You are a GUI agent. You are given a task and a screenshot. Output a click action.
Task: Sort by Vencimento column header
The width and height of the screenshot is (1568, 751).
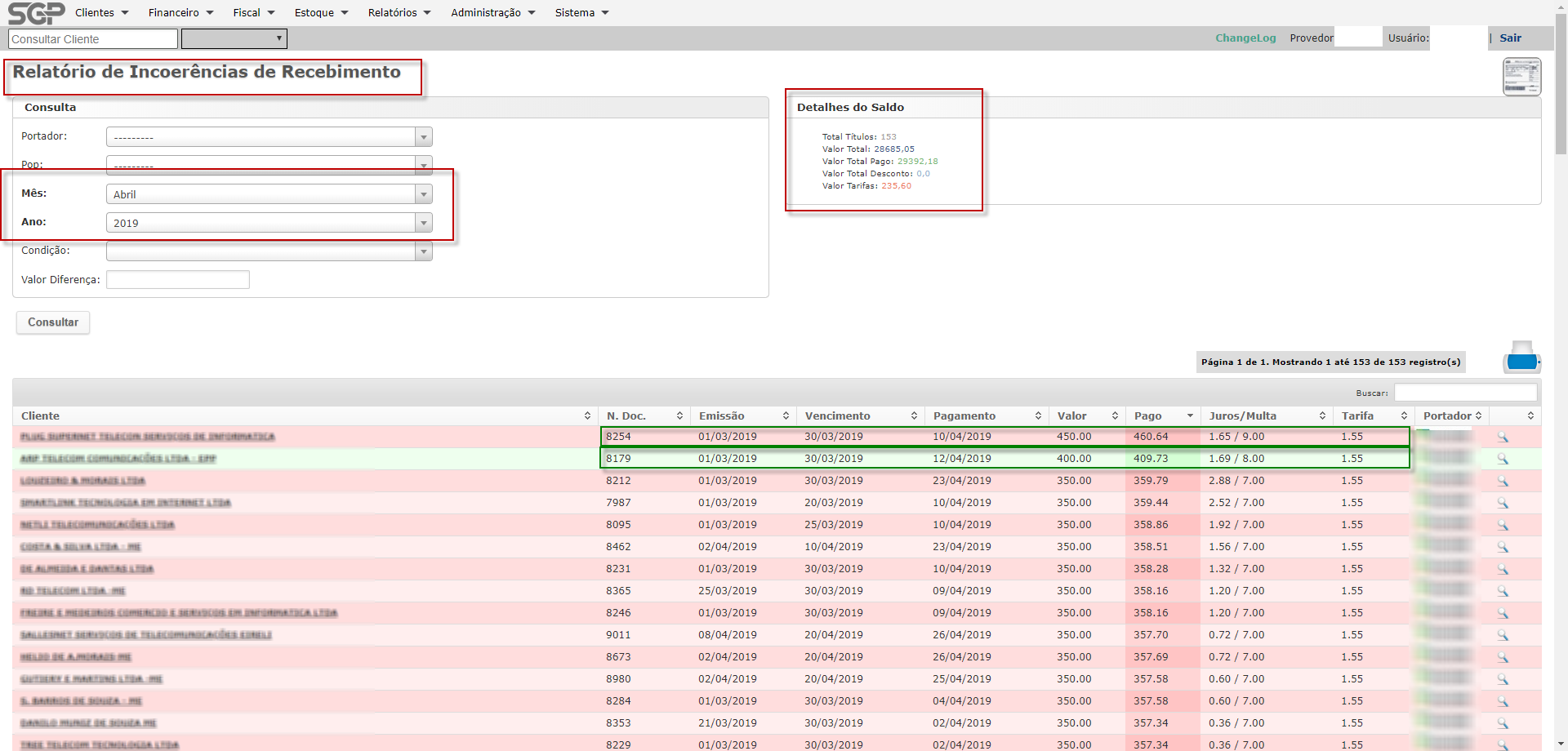coord(860,416)
